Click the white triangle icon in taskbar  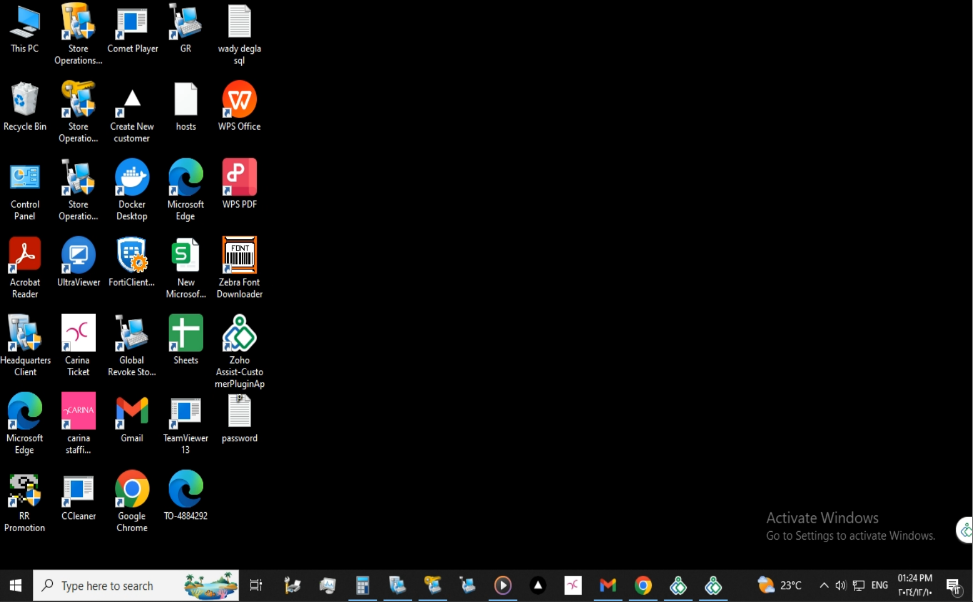[538, 585]
